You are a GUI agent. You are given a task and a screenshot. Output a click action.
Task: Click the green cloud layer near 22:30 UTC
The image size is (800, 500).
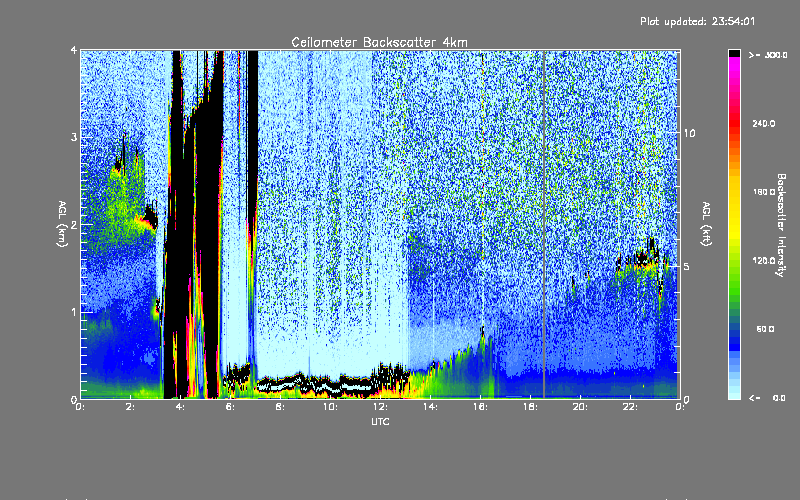pyautogui.click(x=641, y=270)
